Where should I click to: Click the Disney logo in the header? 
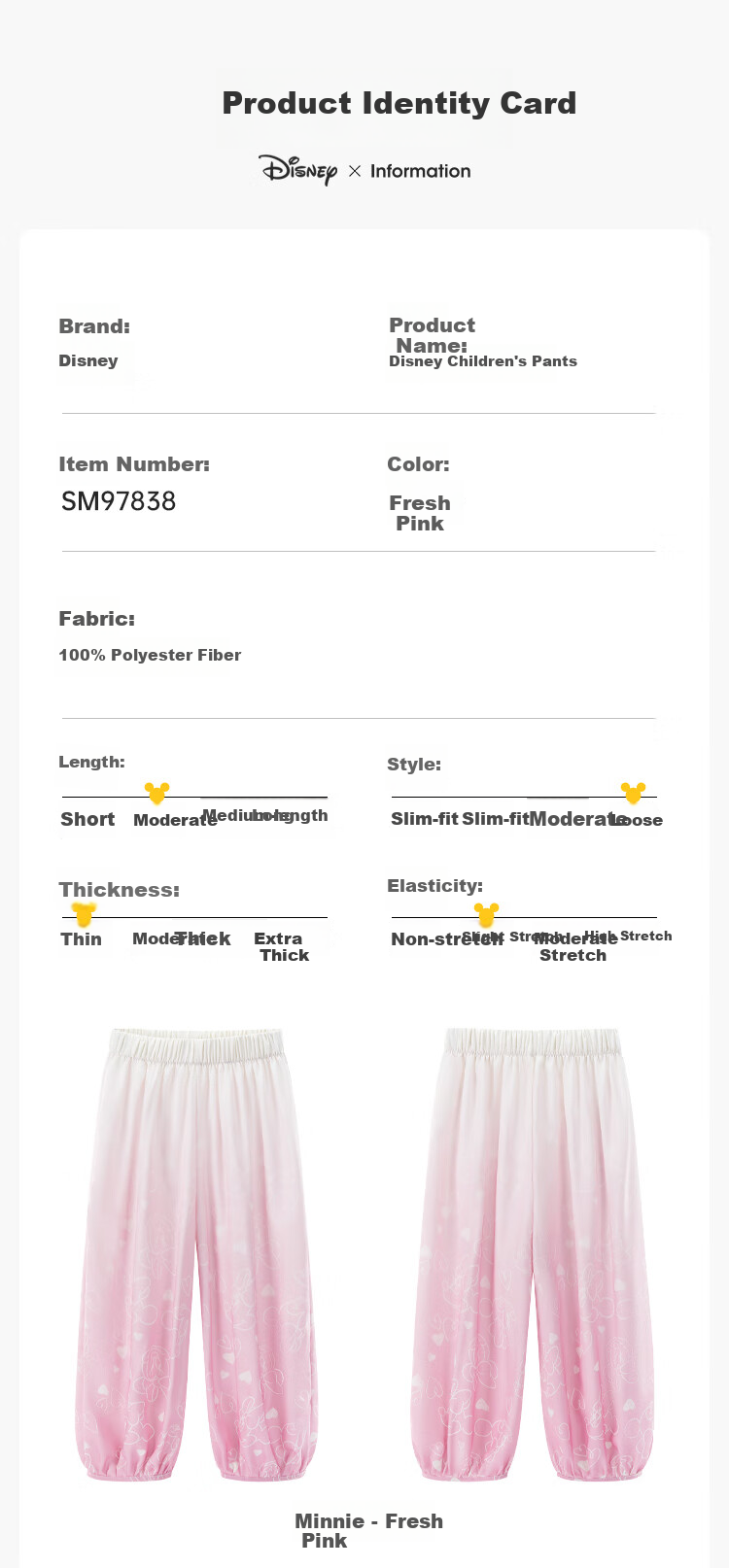pyautogui.click(x=297, y=170)
